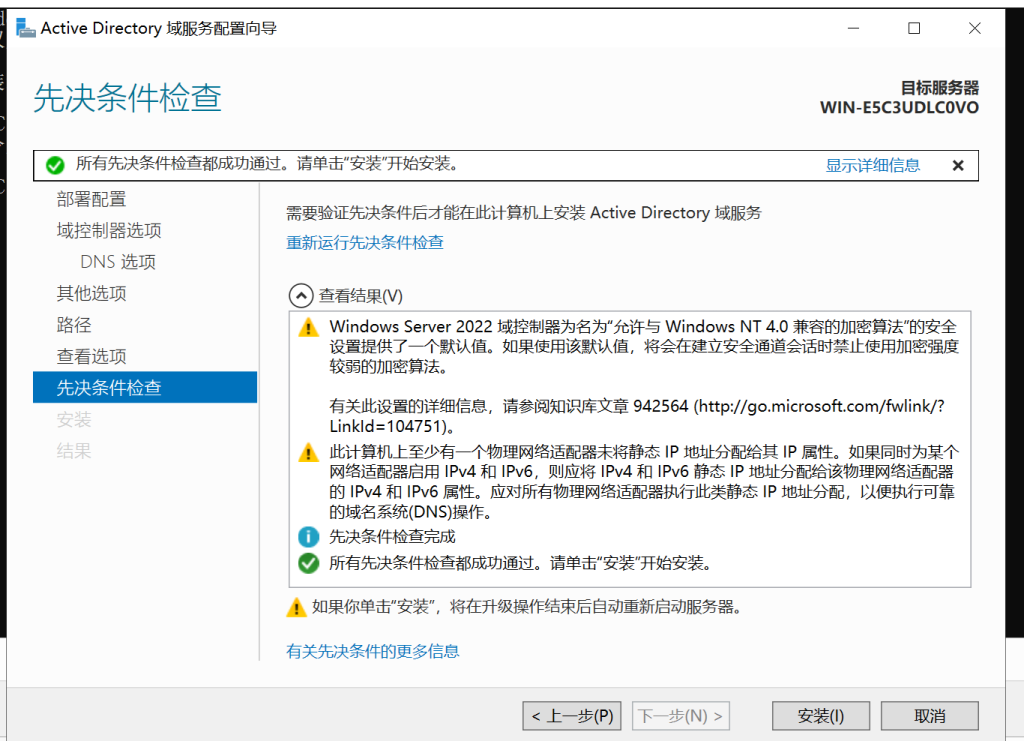Image resolution: width=1024 pixels, height=741 pixels.
Task: Dismiss the notification bar with the X
Action: click(x=957, y=166)
